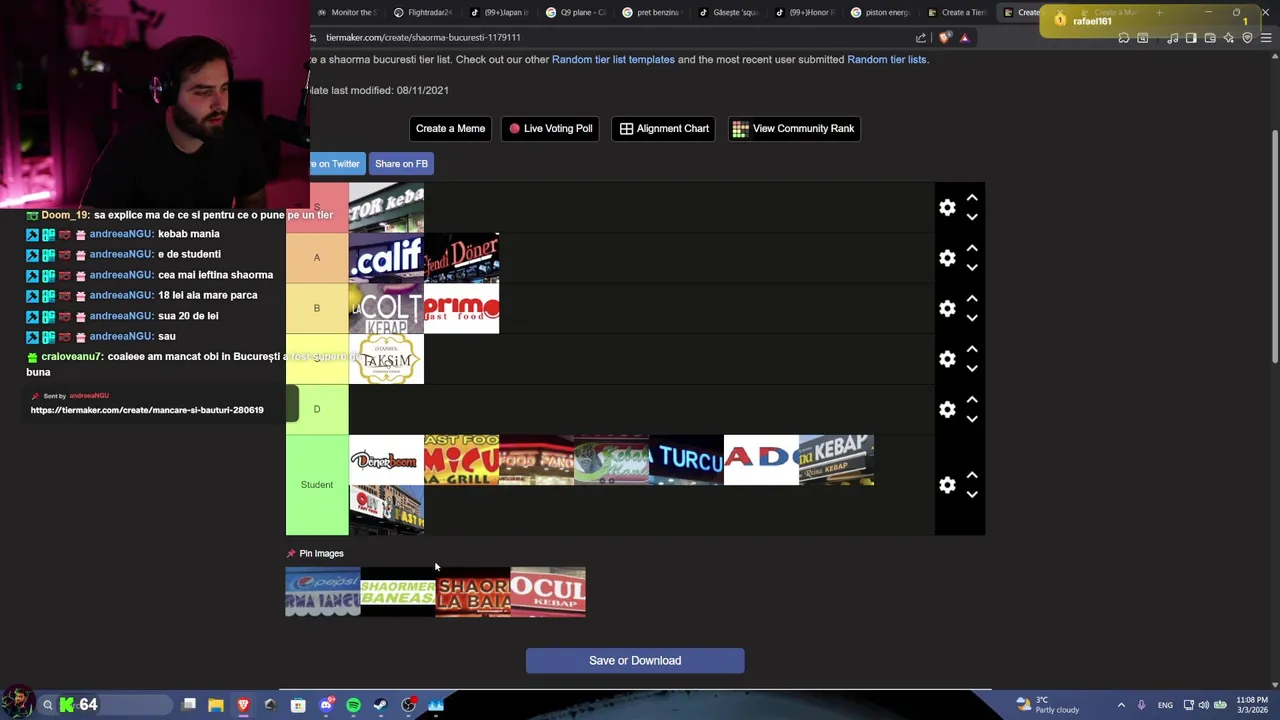1280x720 pixels.
Task: Open the tiermaker link in chat
Action: click(147, 410)
